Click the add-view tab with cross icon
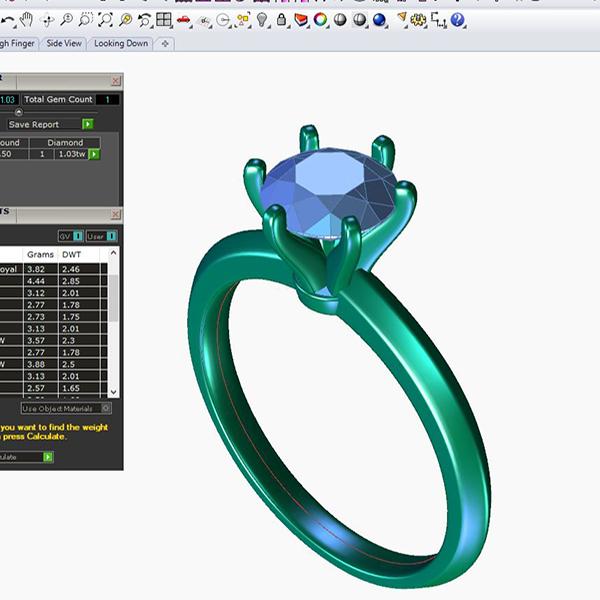 pos(165,44)
